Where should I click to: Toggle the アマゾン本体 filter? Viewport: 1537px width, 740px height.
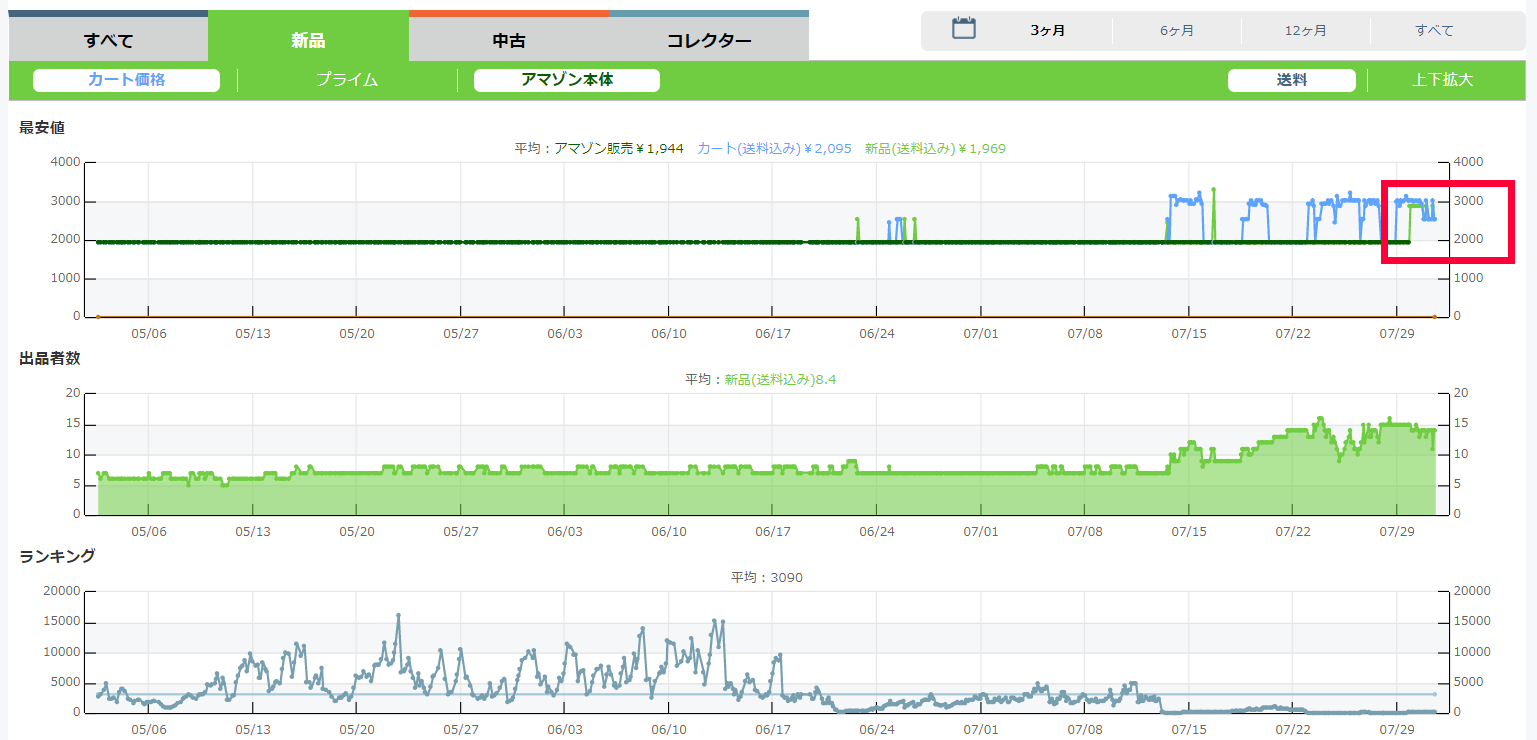(x=567, y=80)
